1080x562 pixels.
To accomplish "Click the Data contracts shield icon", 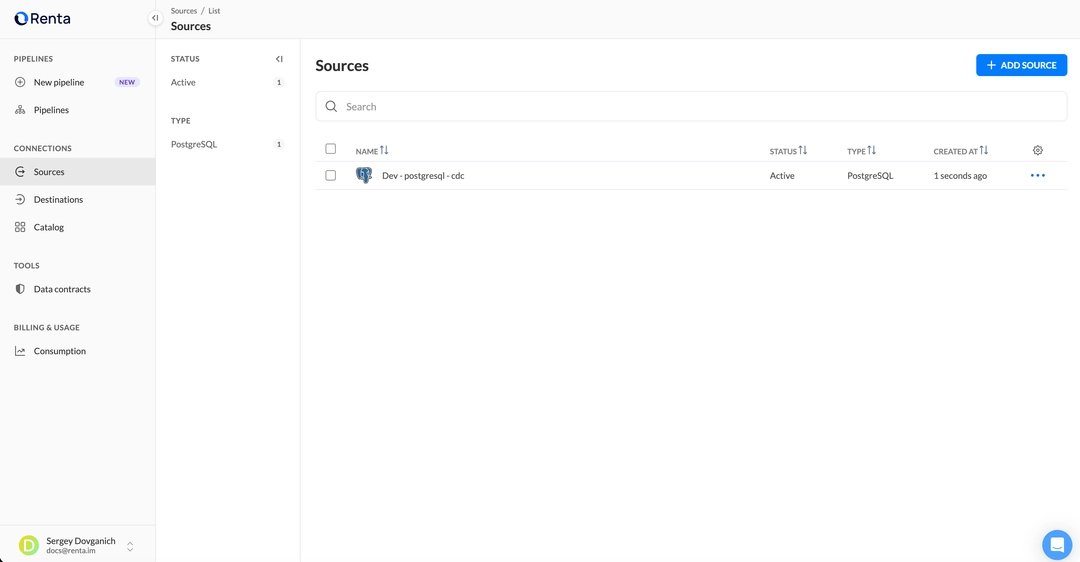I will tap(20, 289).
